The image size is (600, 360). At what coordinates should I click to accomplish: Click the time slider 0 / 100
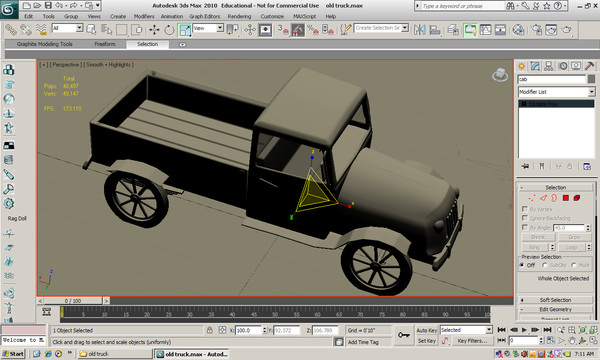(73, 301)
